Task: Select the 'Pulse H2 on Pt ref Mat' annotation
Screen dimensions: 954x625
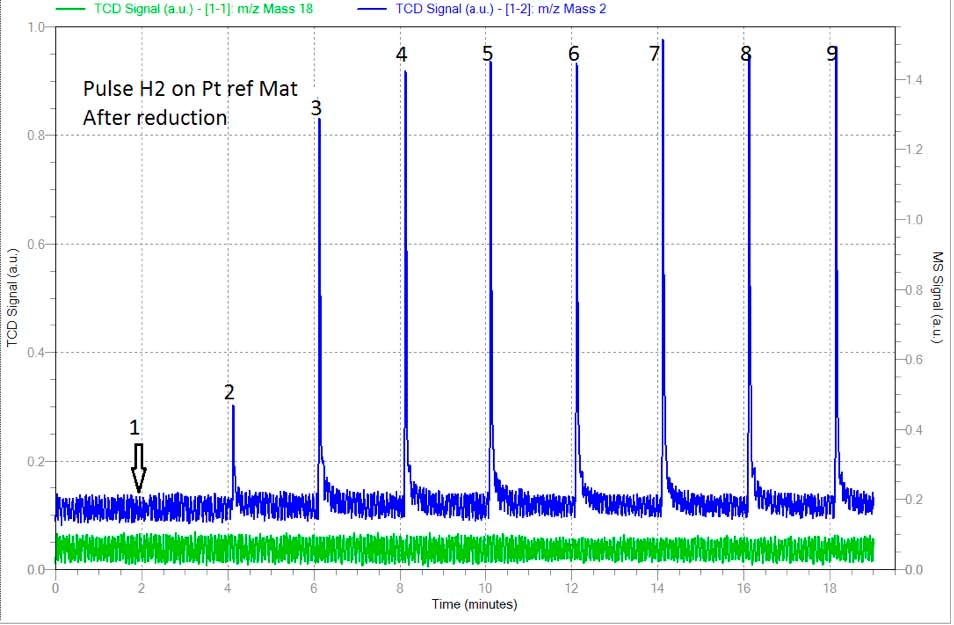Action: pyautogui.click(x=163, y=89)
